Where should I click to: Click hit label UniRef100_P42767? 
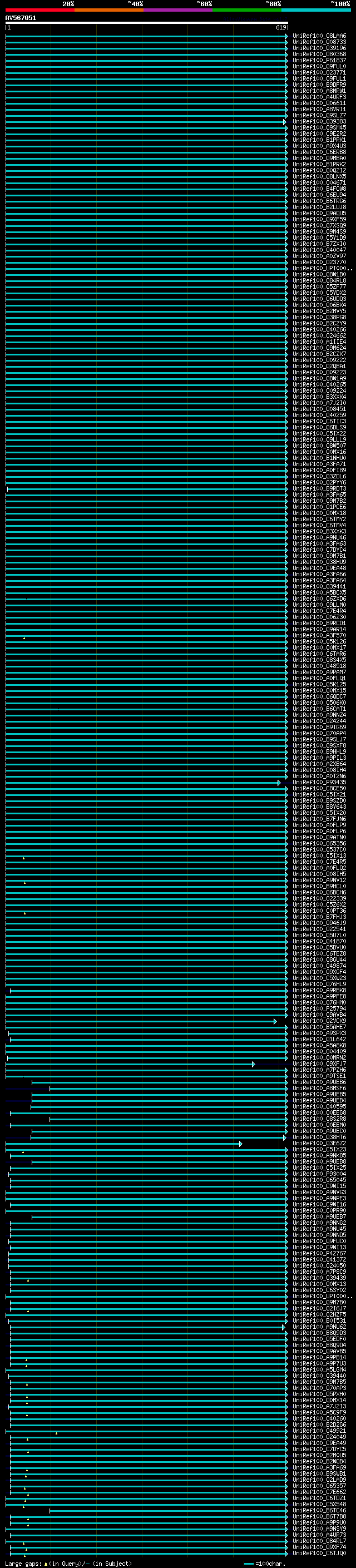319,1253
